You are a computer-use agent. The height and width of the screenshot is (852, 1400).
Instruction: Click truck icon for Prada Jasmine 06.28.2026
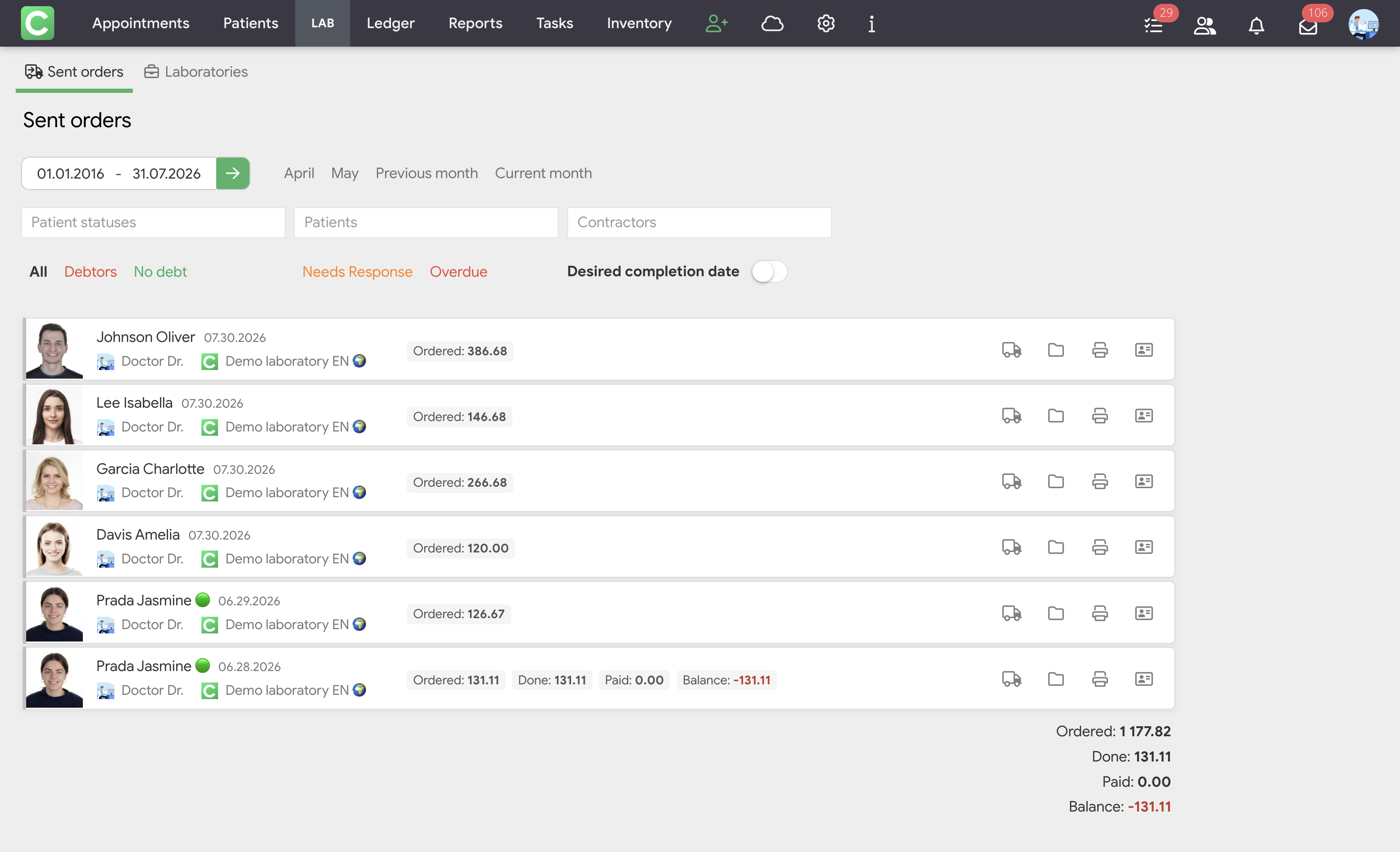tap(1011, 679)
